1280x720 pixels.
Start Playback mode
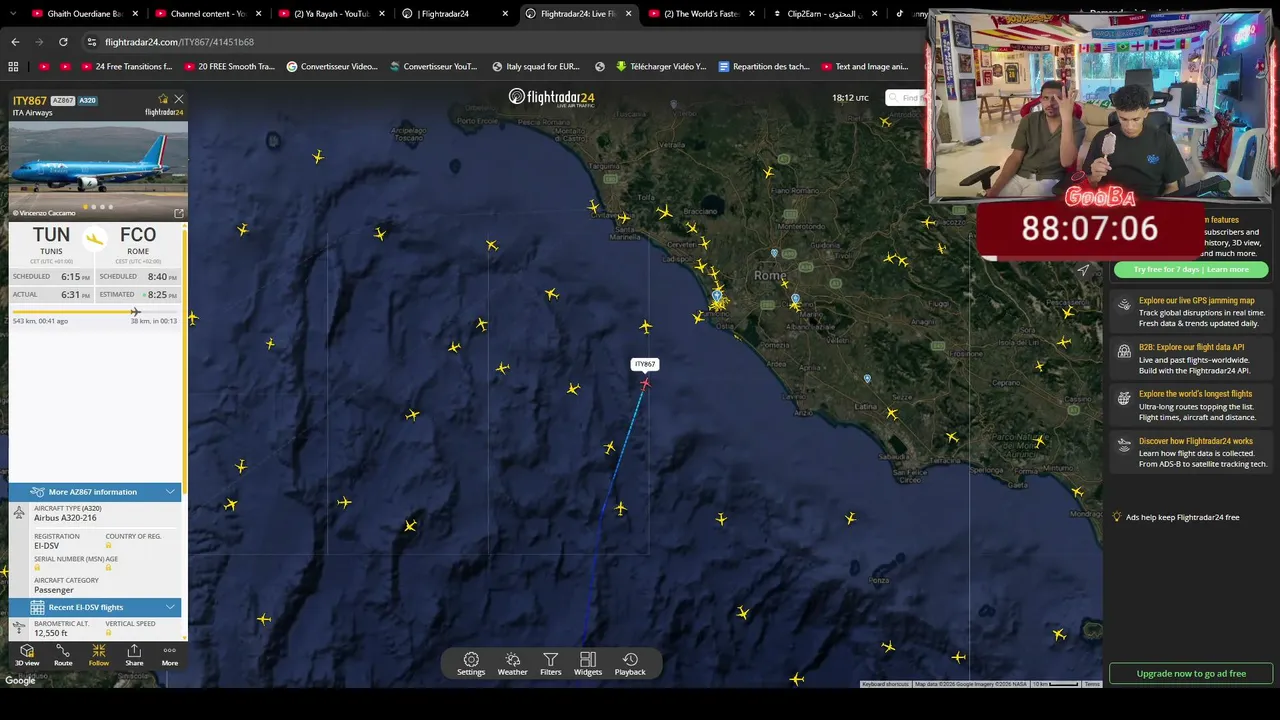pos(630,664)
